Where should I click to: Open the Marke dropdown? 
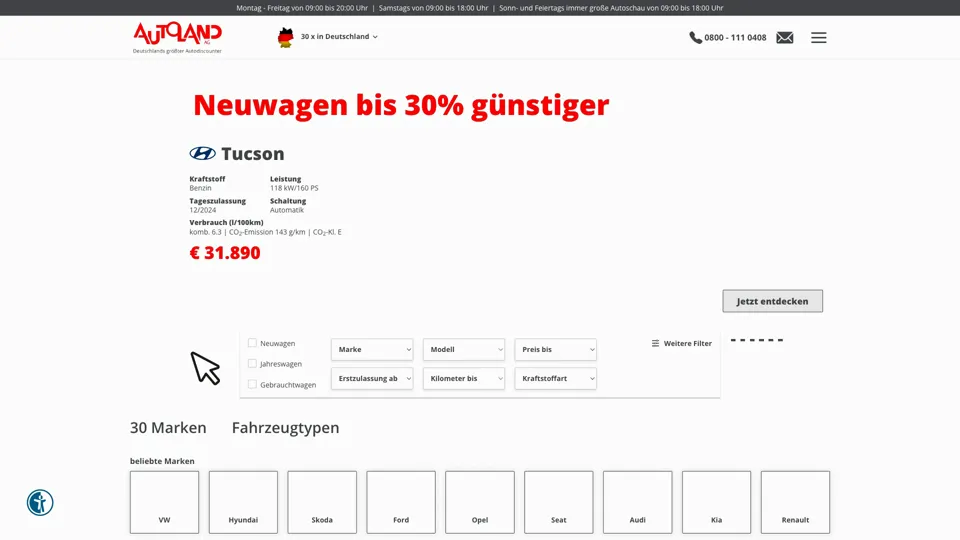pyautogui.click(x=372, y=350)
